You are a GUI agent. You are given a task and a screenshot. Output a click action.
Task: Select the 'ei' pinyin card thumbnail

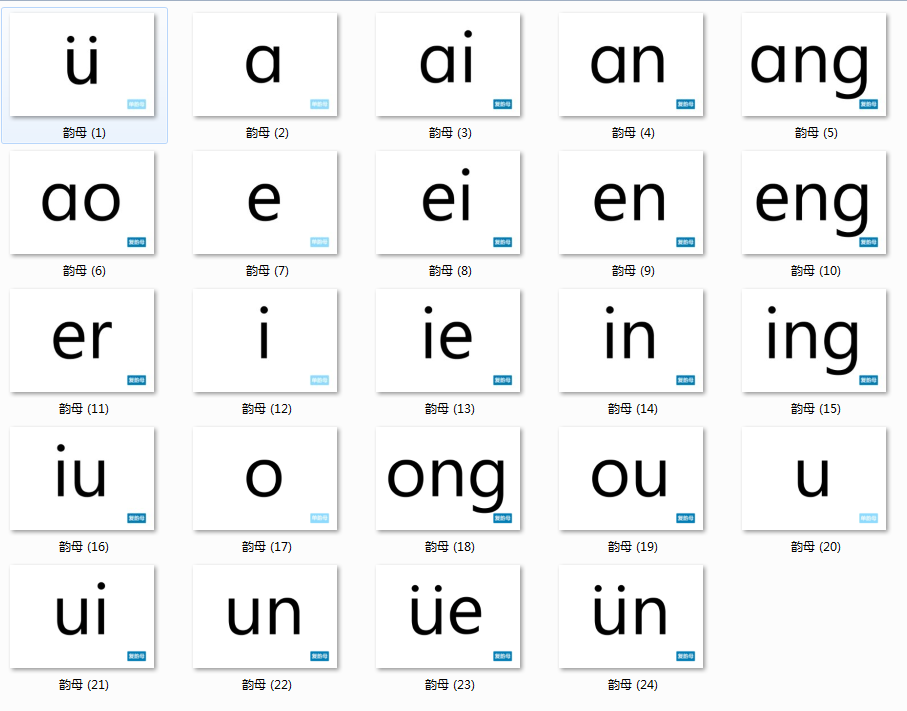(x=448, y=202)
